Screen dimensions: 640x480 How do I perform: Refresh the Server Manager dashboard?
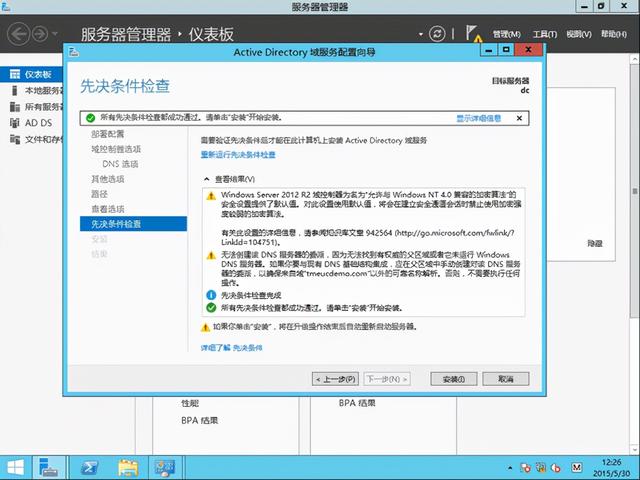(x=437, y=33)
